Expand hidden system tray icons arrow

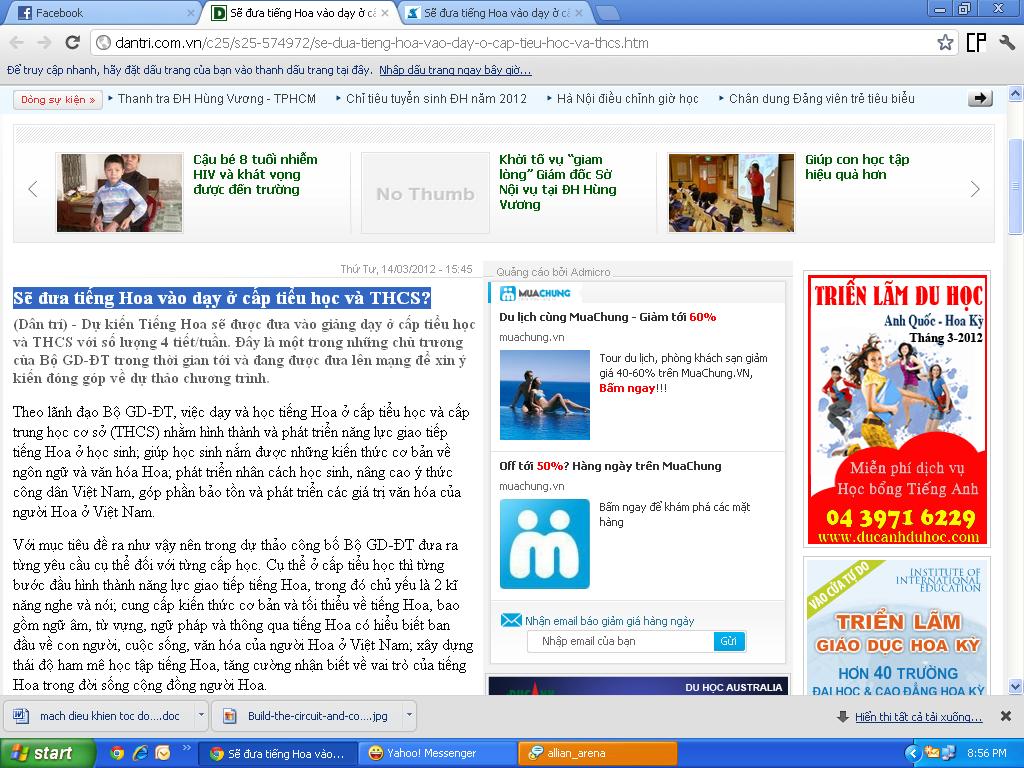912,753
